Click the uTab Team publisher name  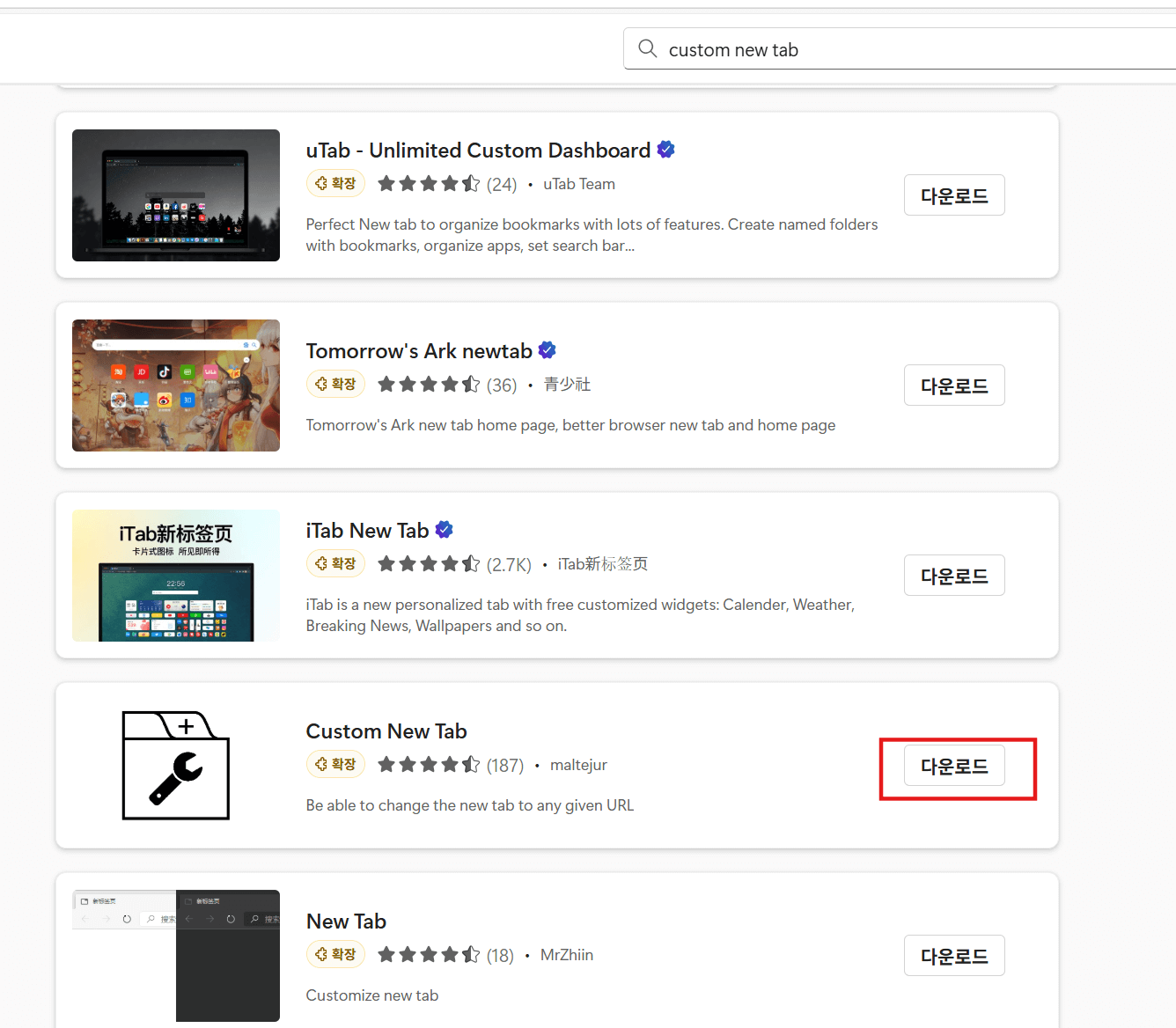tap(579, 184)
